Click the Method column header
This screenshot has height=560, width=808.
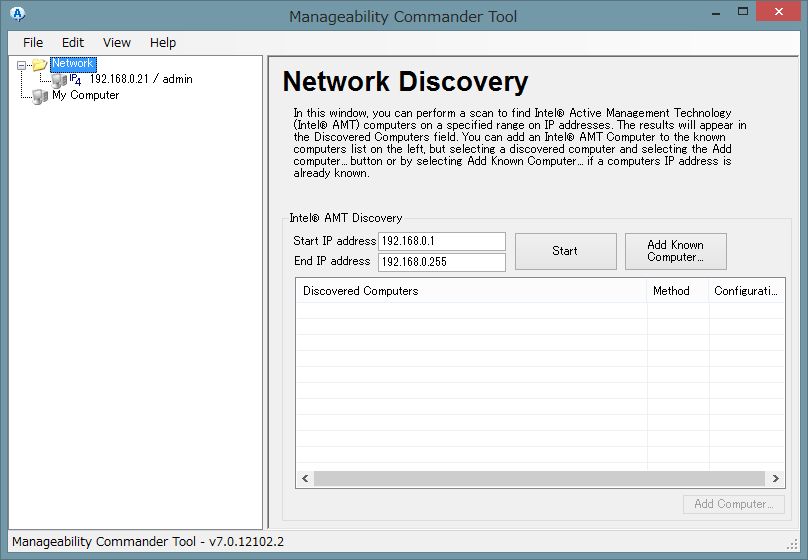click(678, 291)
